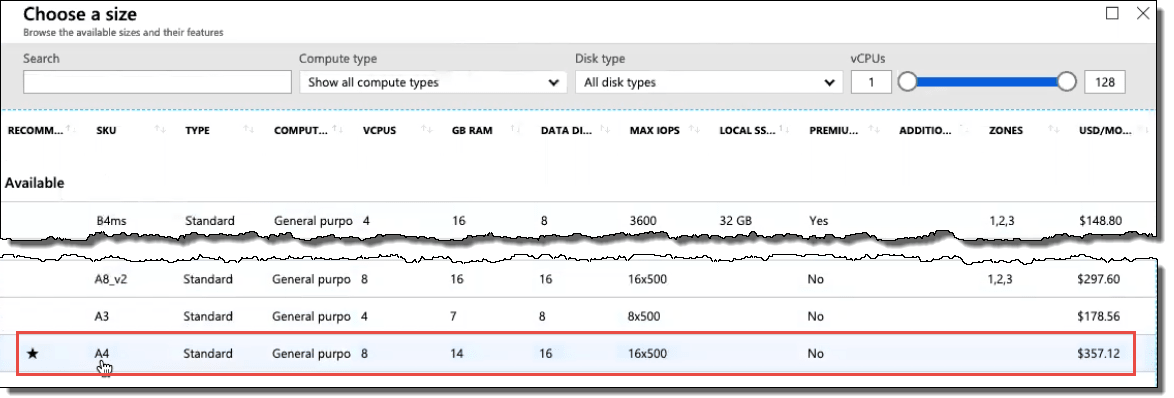
Task: Select the A3 SKU cell
Action: [102, 316]
